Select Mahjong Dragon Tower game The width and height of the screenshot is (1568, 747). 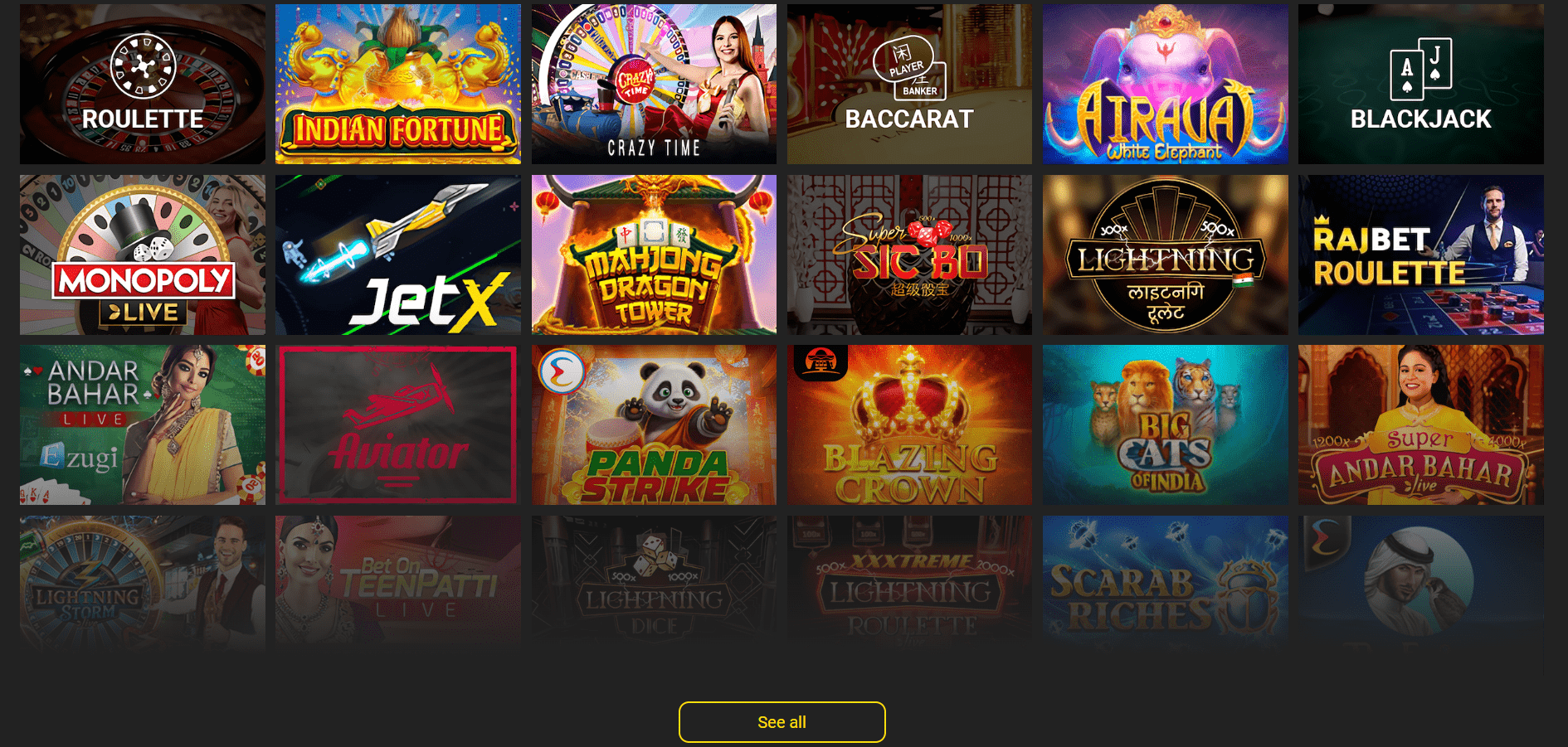(x=654, y=255)
